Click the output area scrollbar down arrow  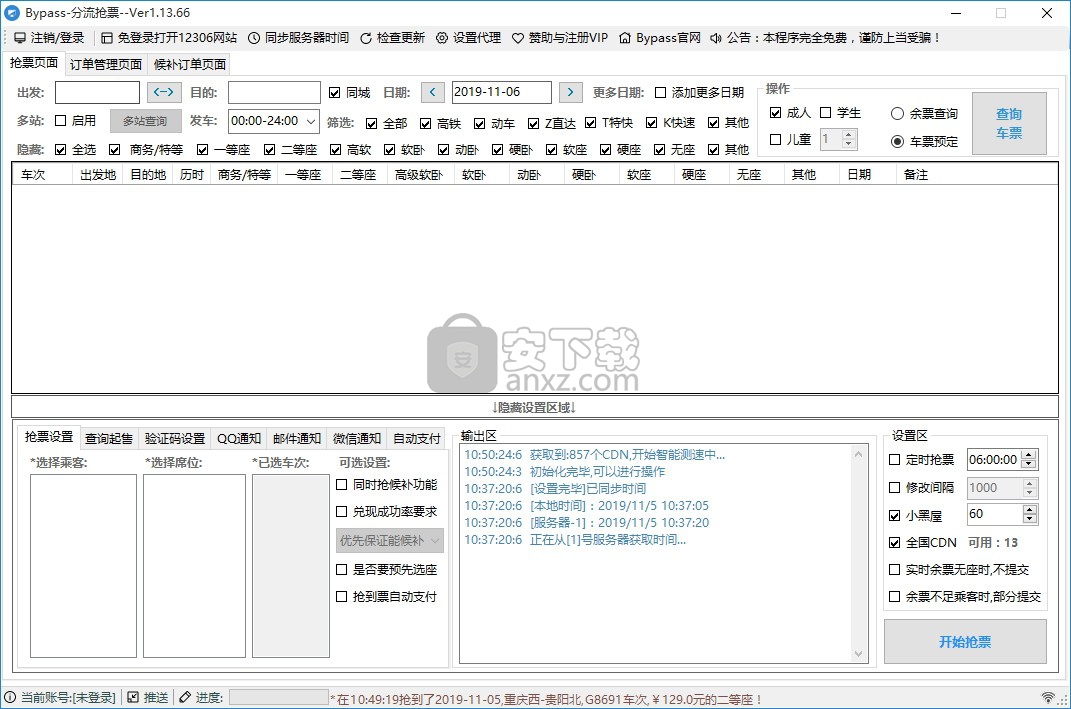[859, 654]
